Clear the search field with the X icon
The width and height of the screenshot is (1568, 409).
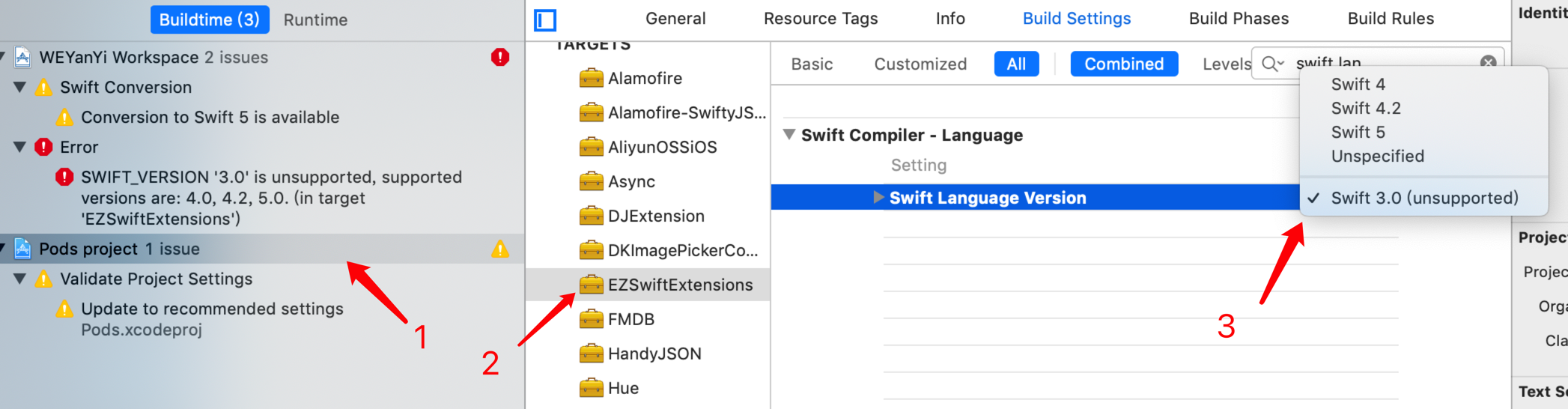tap(1488, 63)
